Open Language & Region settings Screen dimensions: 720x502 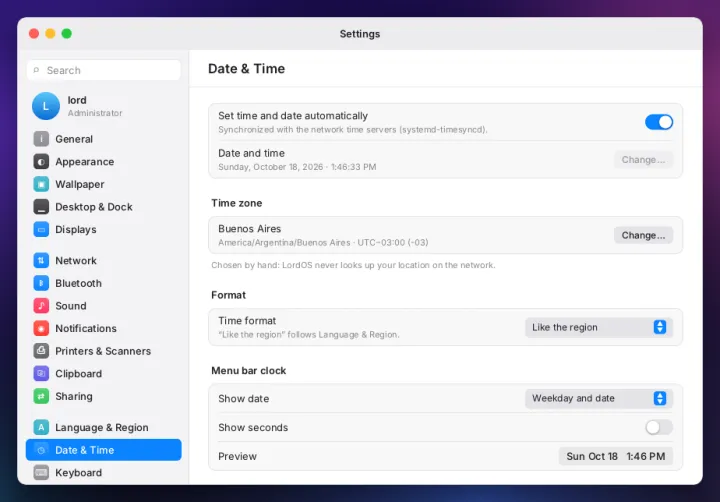click(103, 427)
